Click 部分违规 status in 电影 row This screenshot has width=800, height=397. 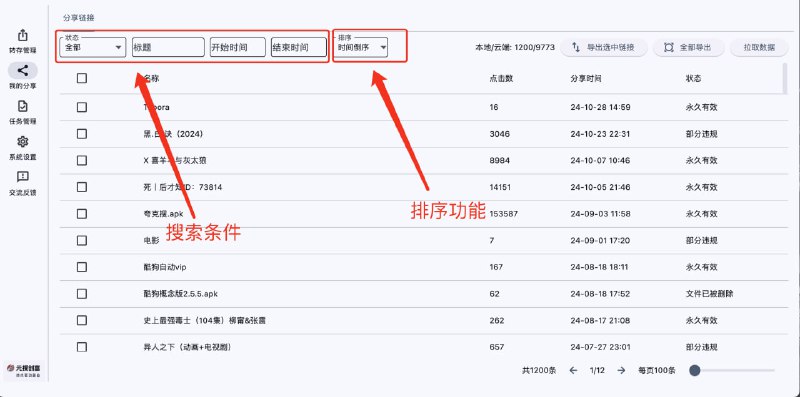[702, 240]
